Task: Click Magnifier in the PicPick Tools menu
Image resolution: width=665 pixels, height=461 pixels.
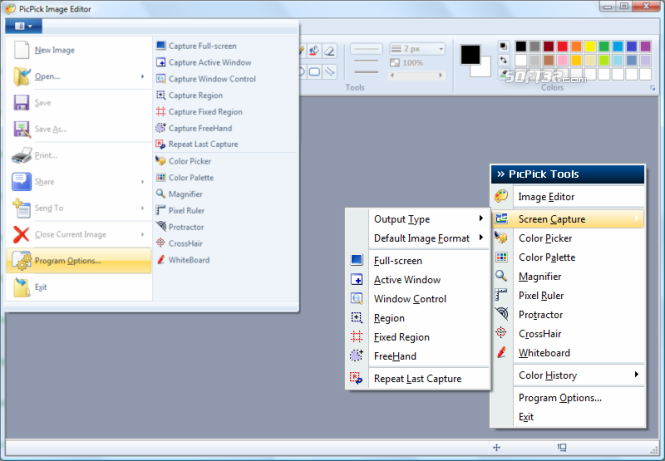Action: point(568,277)
